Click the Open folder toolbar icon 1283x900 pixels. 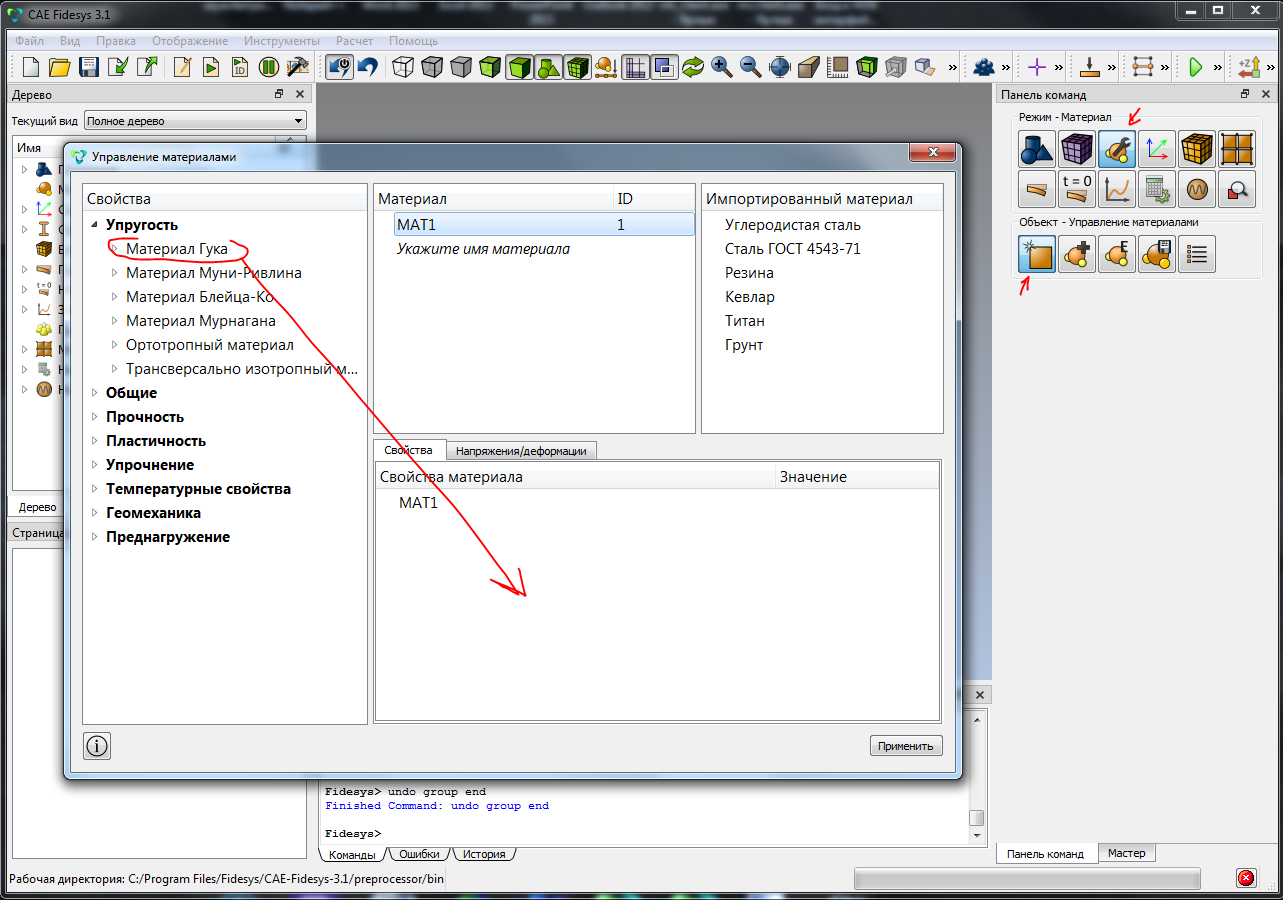click(x=60, y=68)
